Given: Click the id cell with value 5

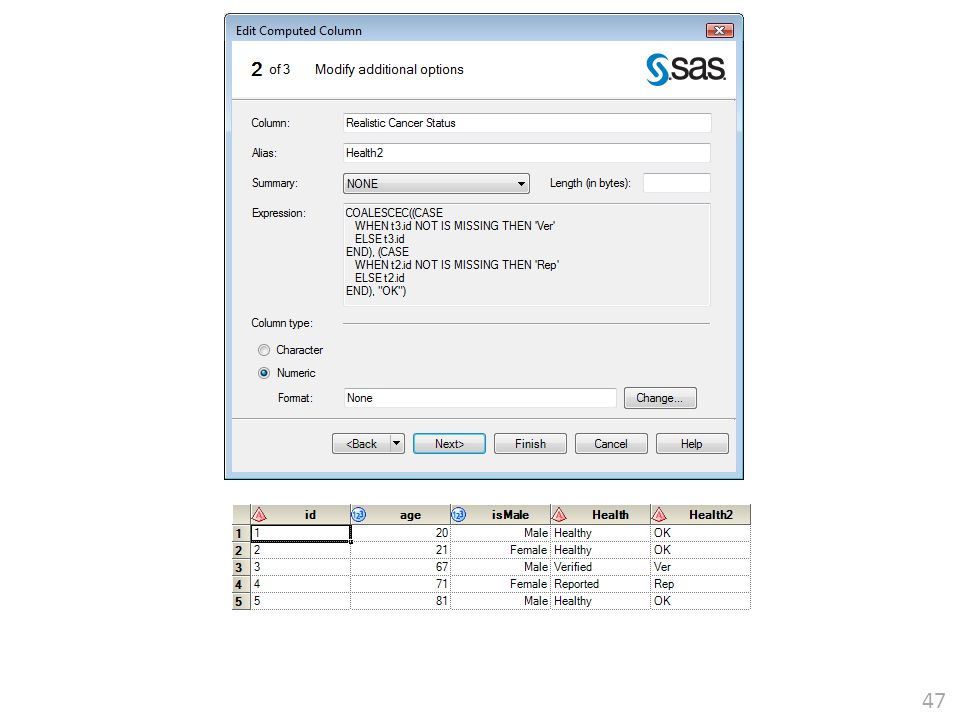Looking at the screenshot, I should click(301, 601).
